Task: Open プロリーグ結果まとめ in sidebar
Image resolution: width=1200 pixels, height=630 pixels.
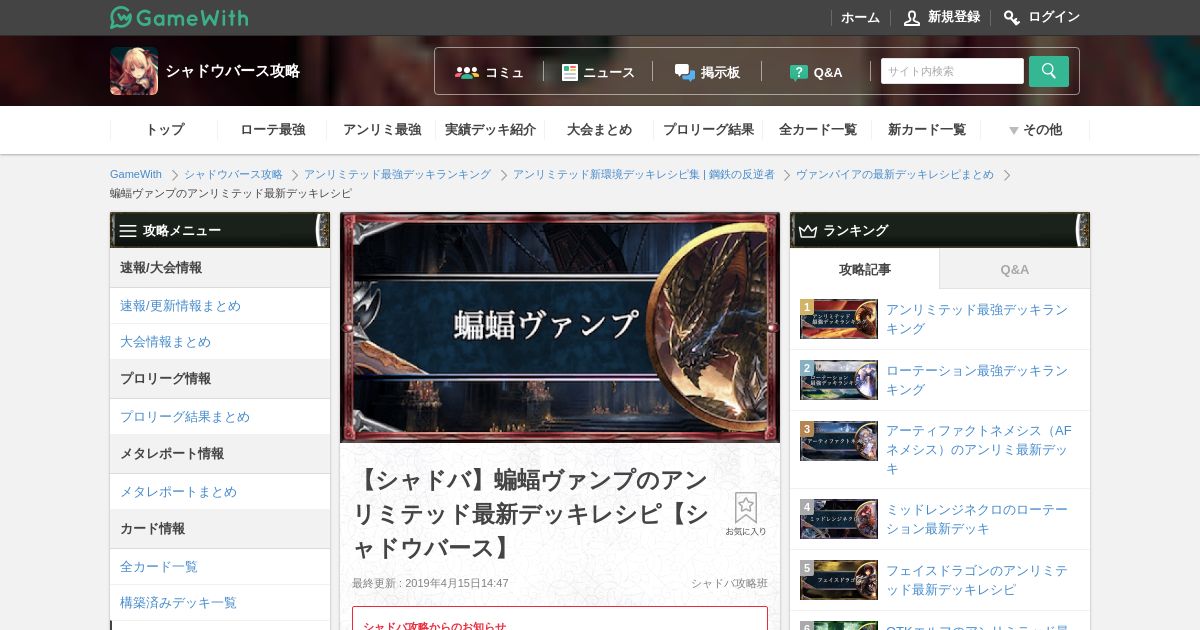Action: (220, 417)
